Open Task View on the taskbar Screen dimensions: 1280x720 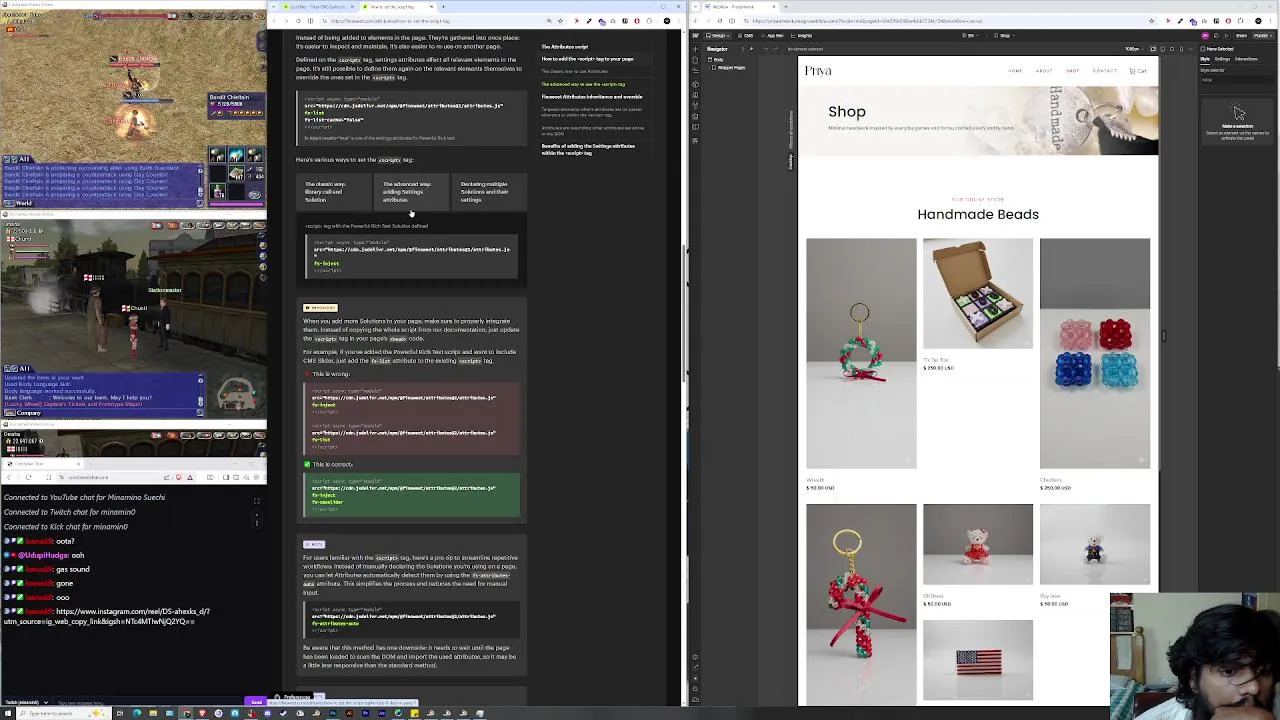120,713
